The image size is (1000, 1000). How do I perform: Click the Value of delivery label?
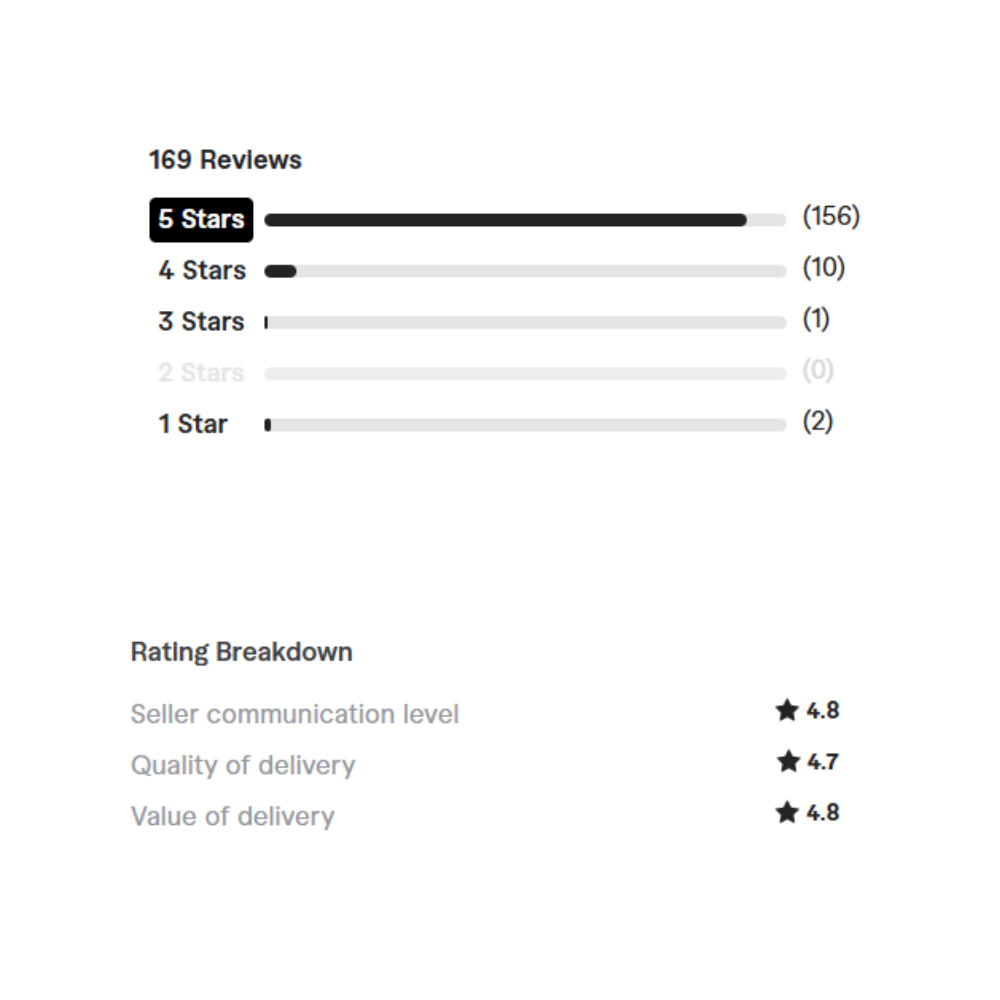(x=233, y=816)
